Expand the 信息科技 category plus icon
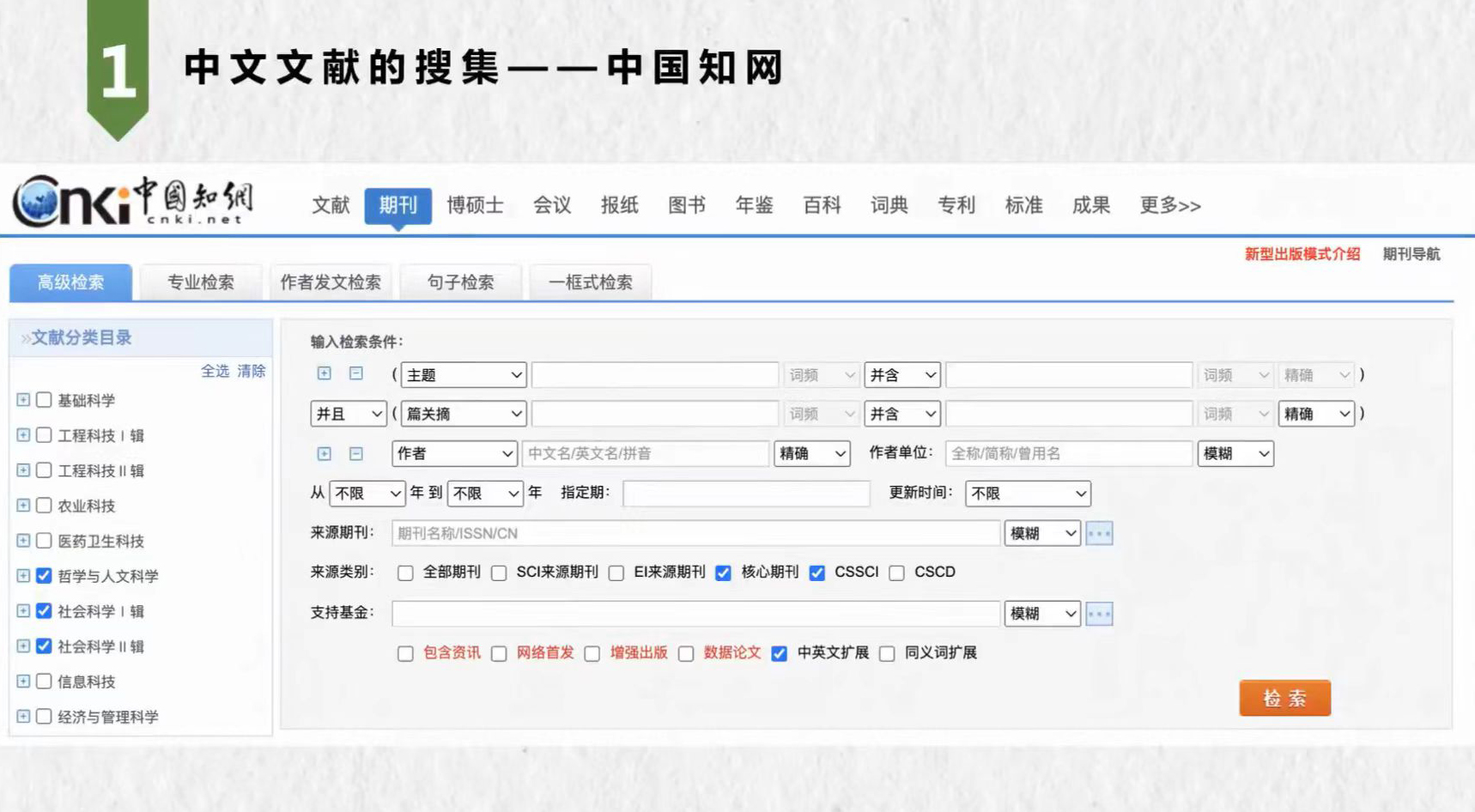The width and height of the screenshot is (1475, 812). (x=23, y=682)
